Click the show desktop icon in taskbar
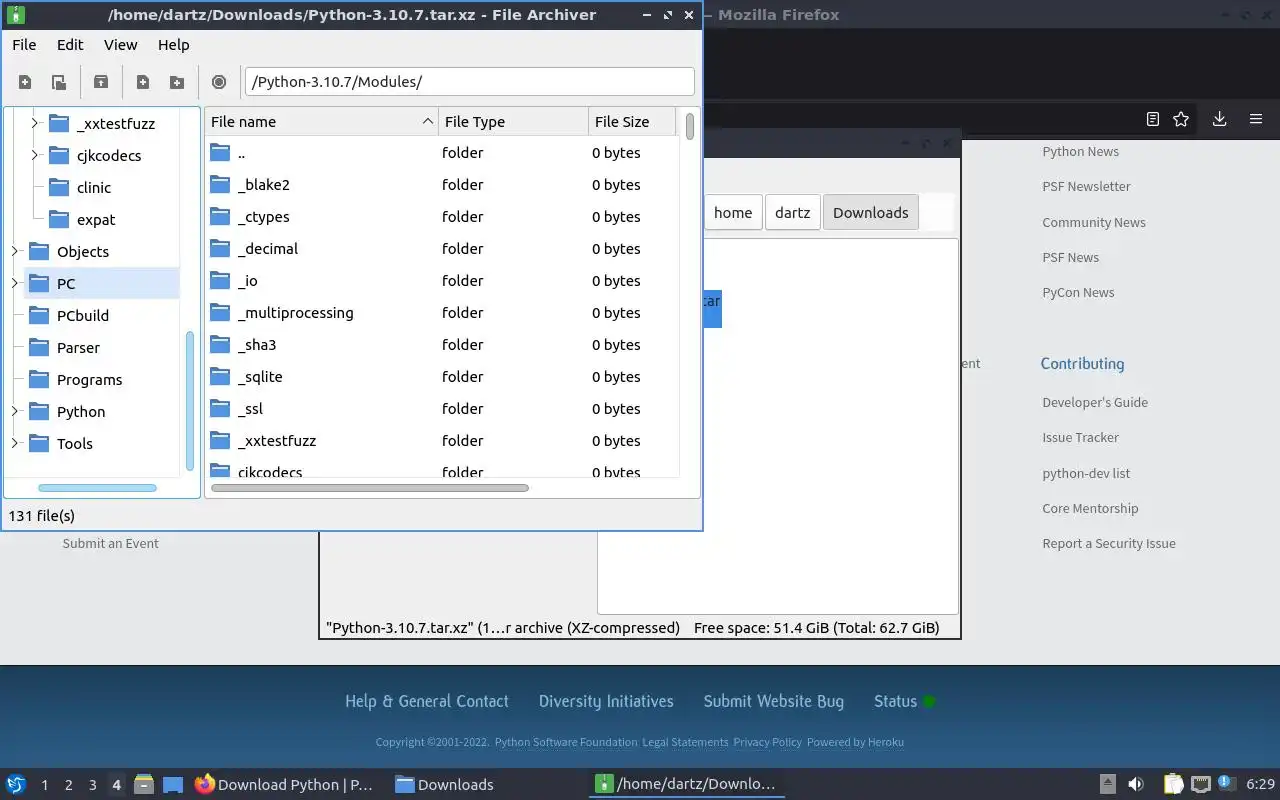1280x800 pixels. click(173, 785)
